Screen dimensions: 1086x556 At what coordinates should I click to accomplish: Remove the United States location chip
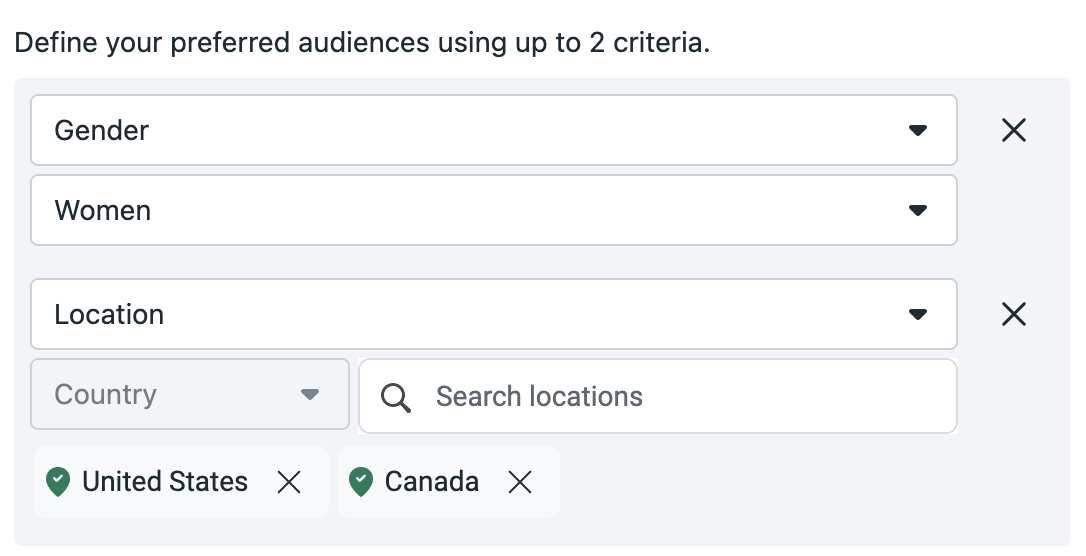[x=289, y=482]
